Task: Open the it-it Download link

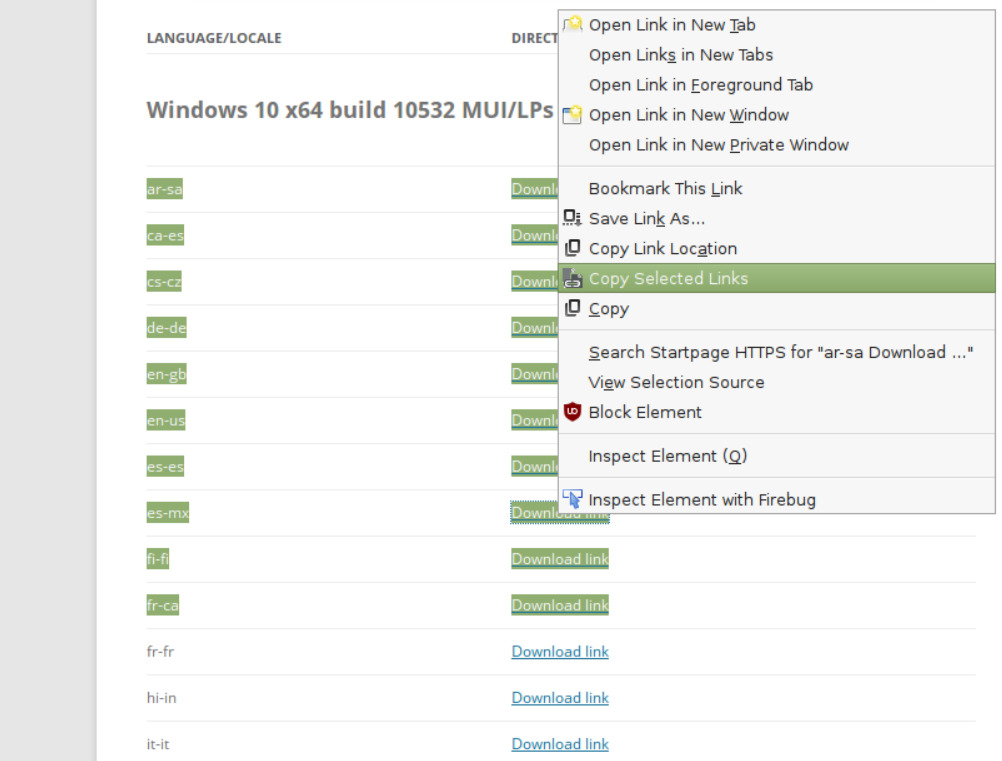Action: point(560,744)
